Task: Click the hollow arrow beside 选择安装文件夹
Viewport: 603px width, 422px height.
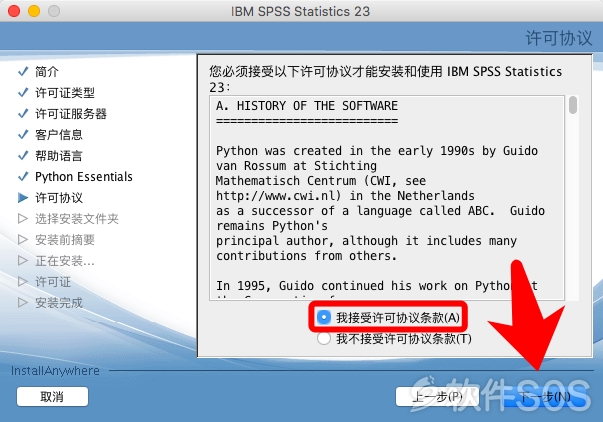Action: (23, 219)
